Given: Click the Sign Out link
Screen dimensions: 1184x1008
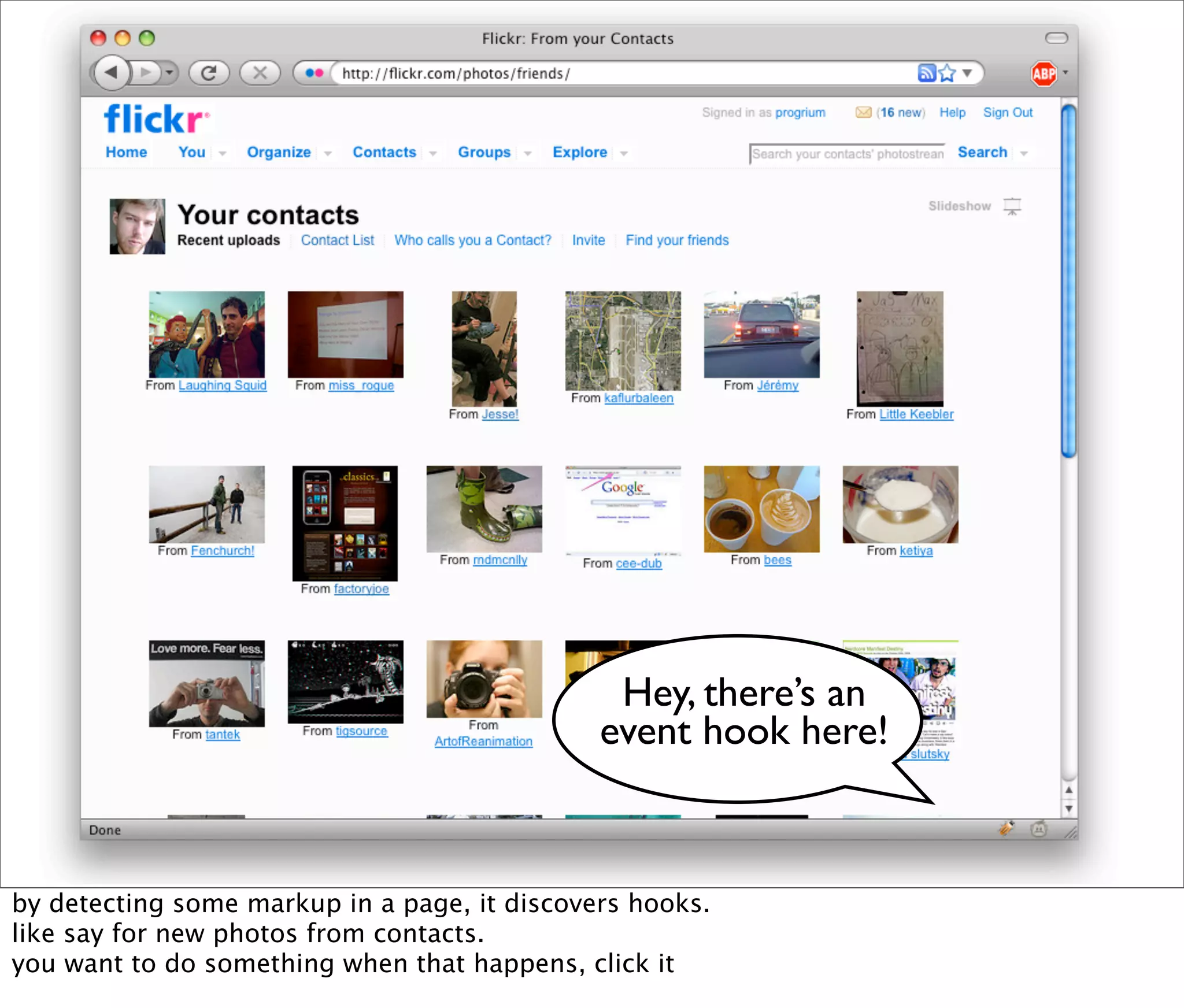Looking at the screenshot, I should [1007, 112].
